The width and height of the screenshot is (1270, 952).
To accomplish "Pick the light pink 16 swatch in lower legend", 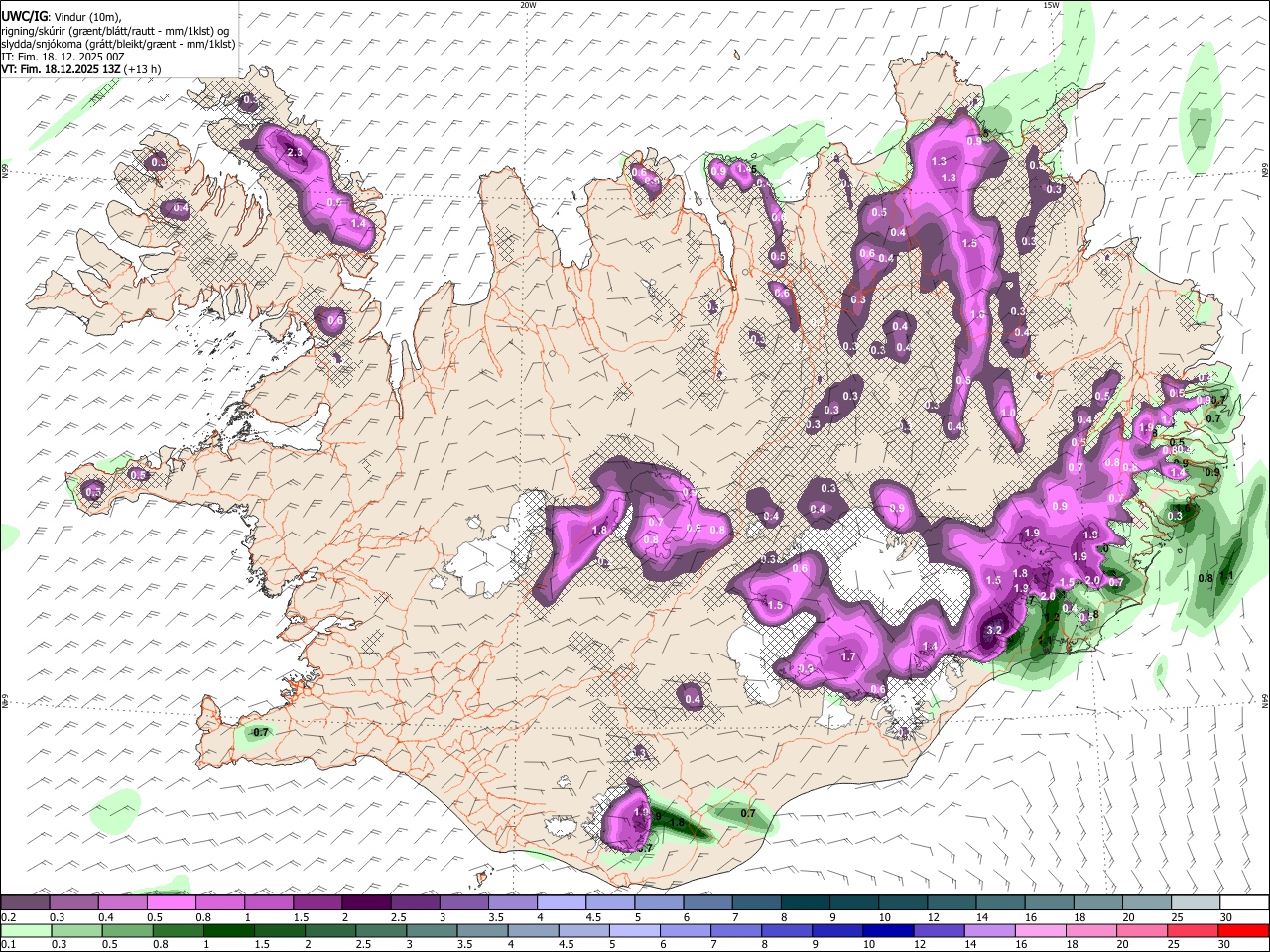I will (x=1041, y=930).
